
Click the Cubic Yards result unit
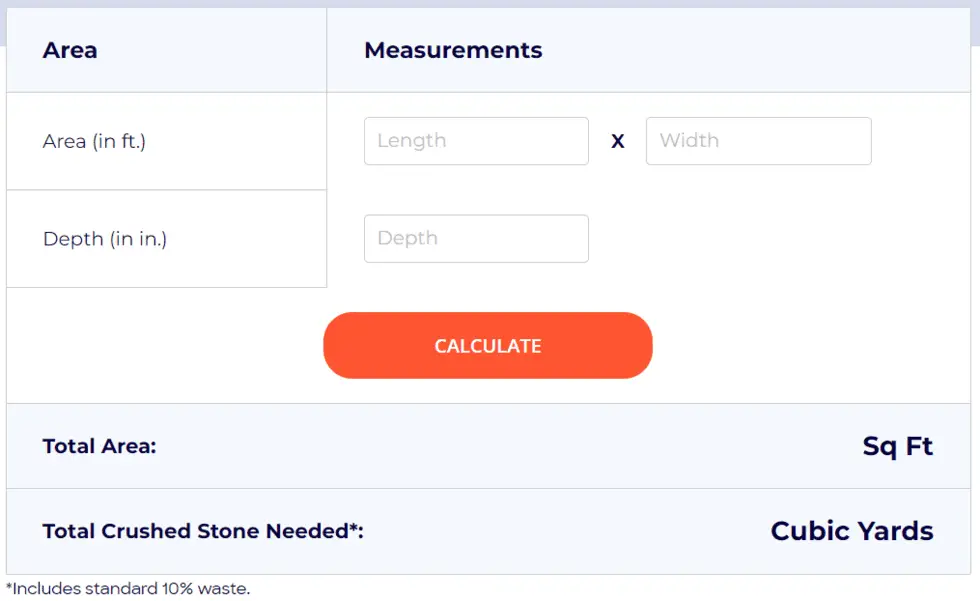[x=852, y=531]
